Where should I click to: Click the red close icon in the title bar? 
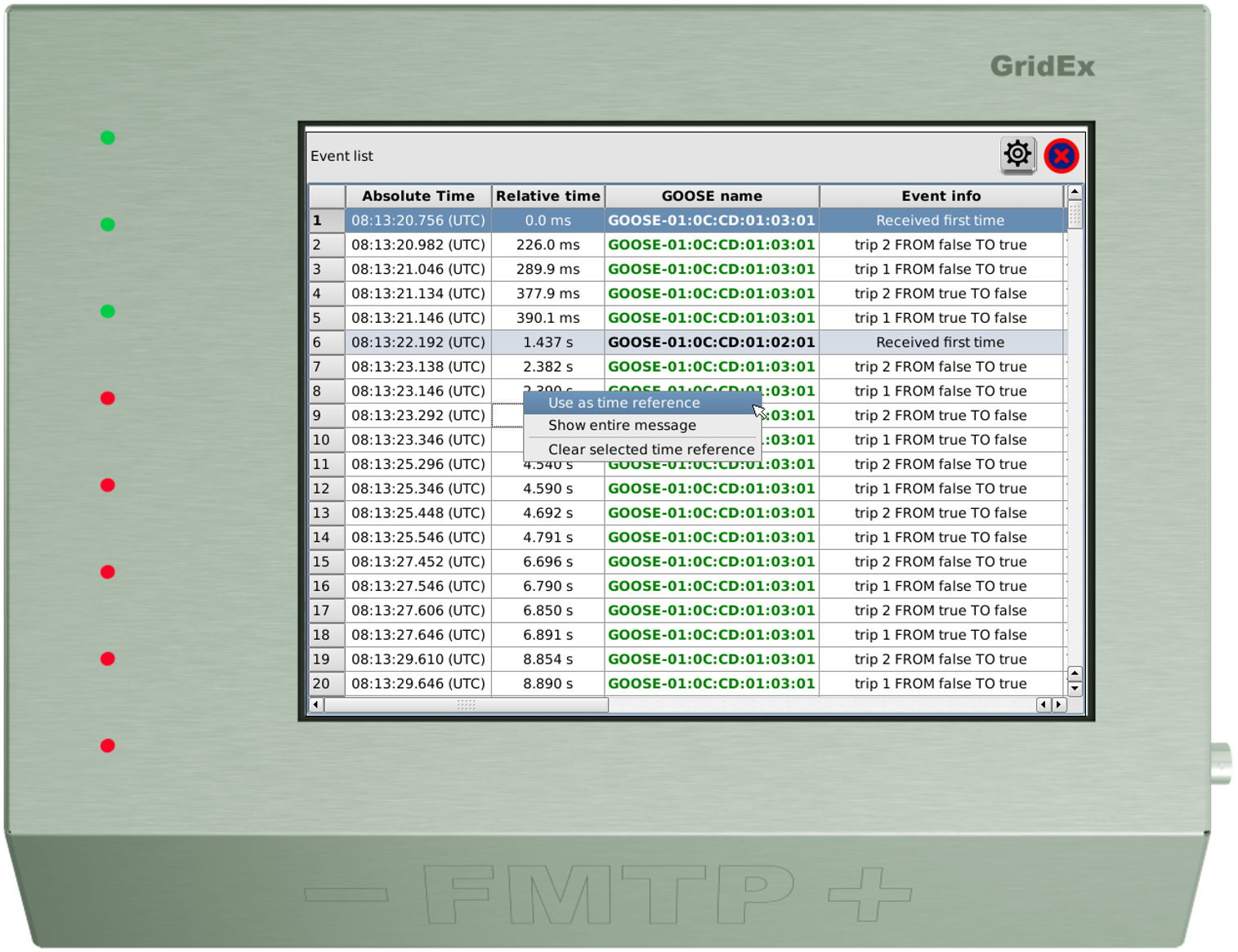pos(1060,156)
